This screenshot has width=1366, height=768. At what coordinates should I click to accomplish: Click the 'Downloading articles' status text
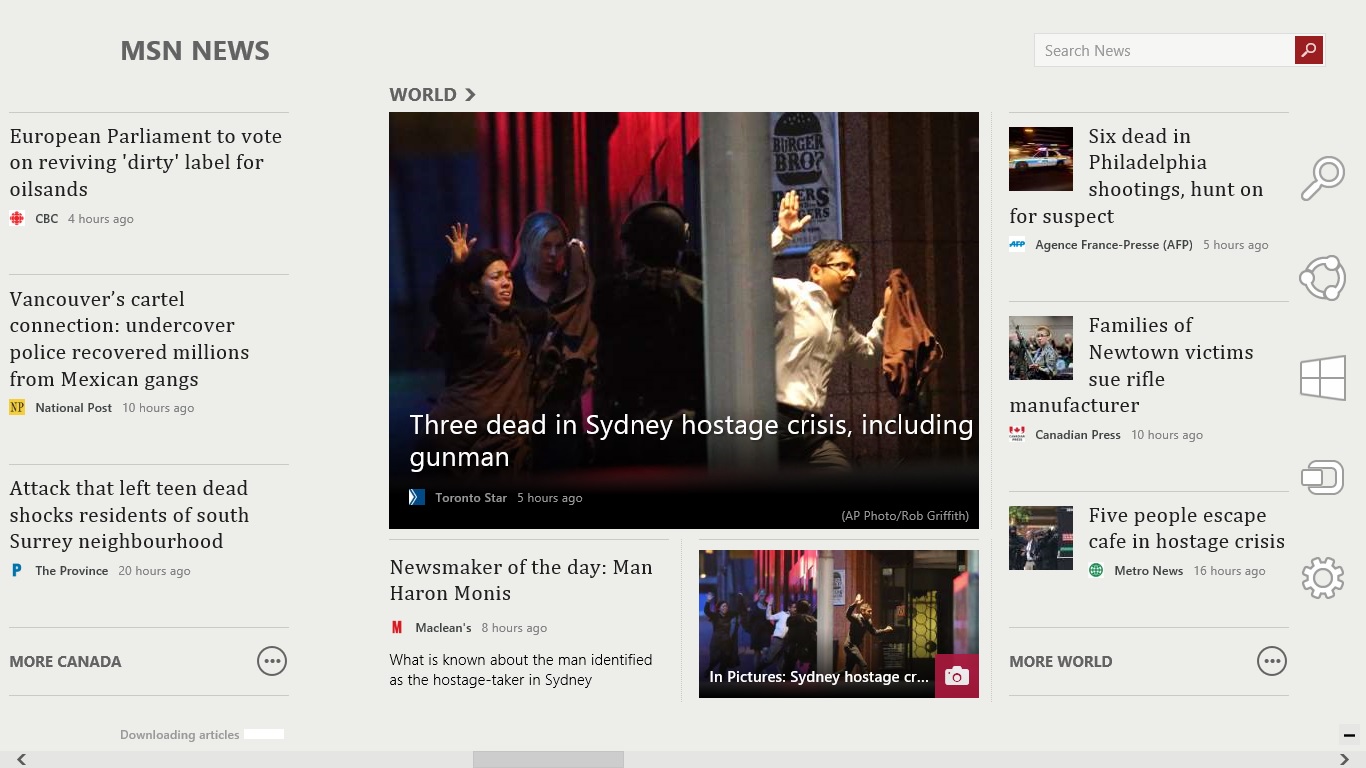(180, 734)
